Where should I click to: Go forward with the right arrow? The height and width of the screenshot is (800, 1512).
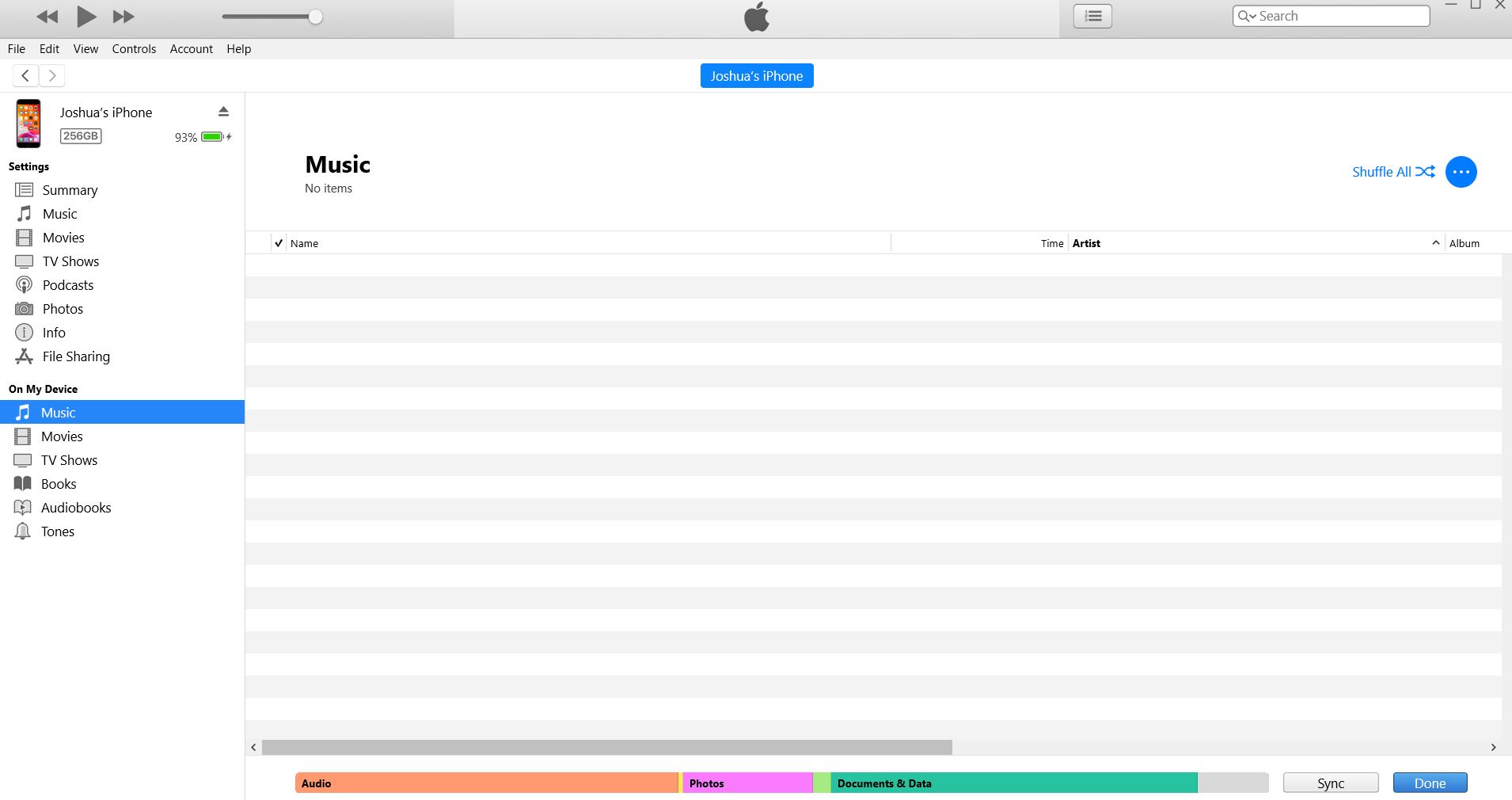[x=52, y=75]
